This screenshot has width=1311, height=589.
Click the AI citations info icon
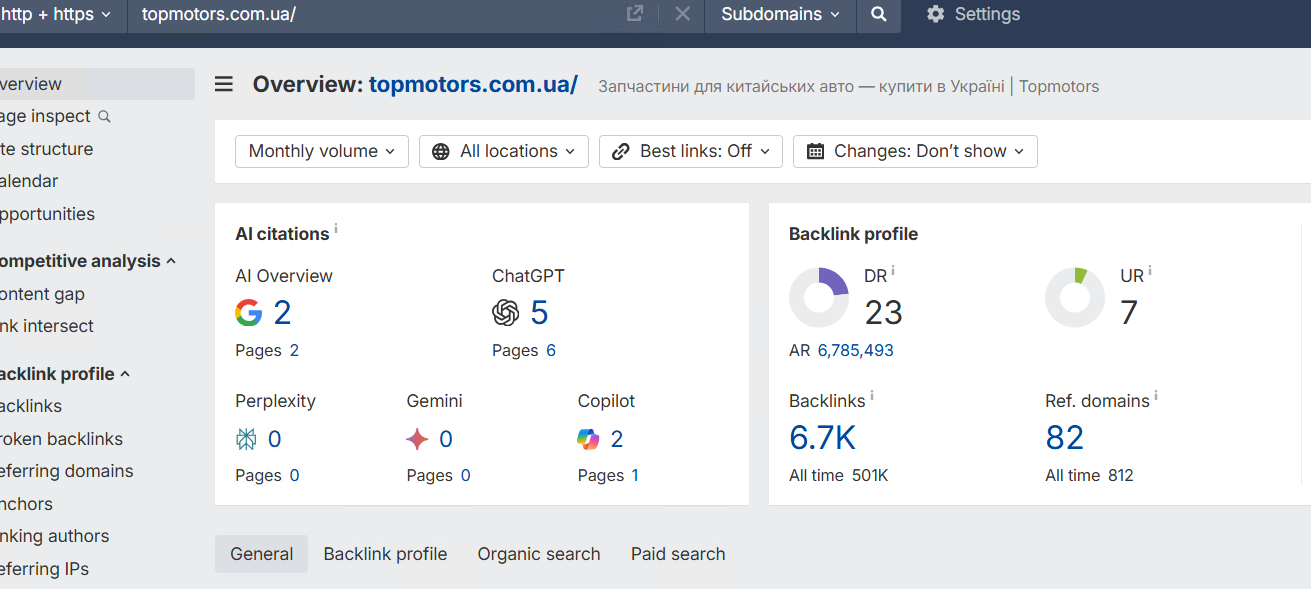pyautogui.click(x=336, y=229)
